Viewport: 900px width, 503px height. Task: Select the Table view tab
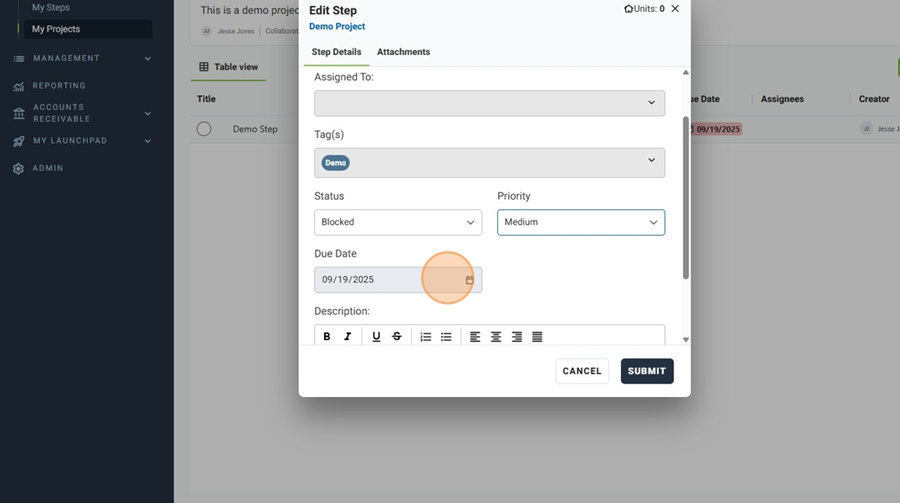click(x=228, y=67)
